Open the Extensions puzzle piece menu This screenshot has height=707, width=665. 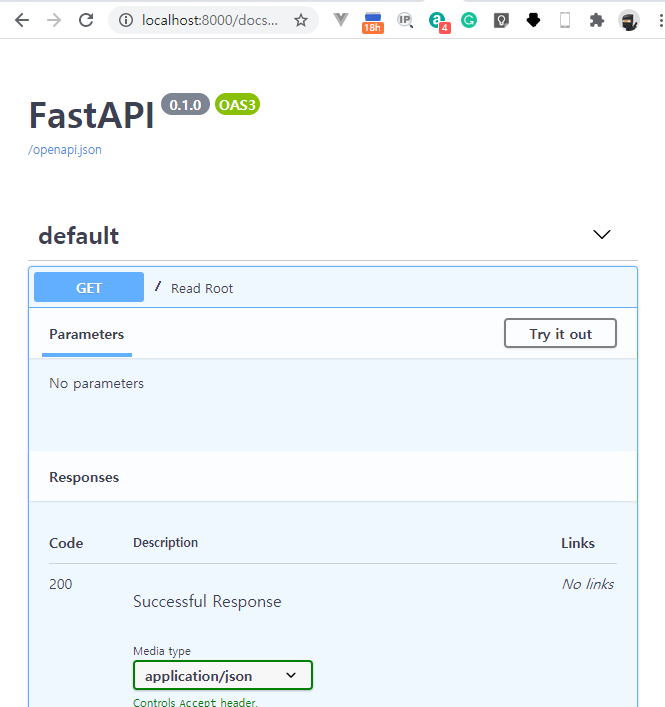click(596, 20)
